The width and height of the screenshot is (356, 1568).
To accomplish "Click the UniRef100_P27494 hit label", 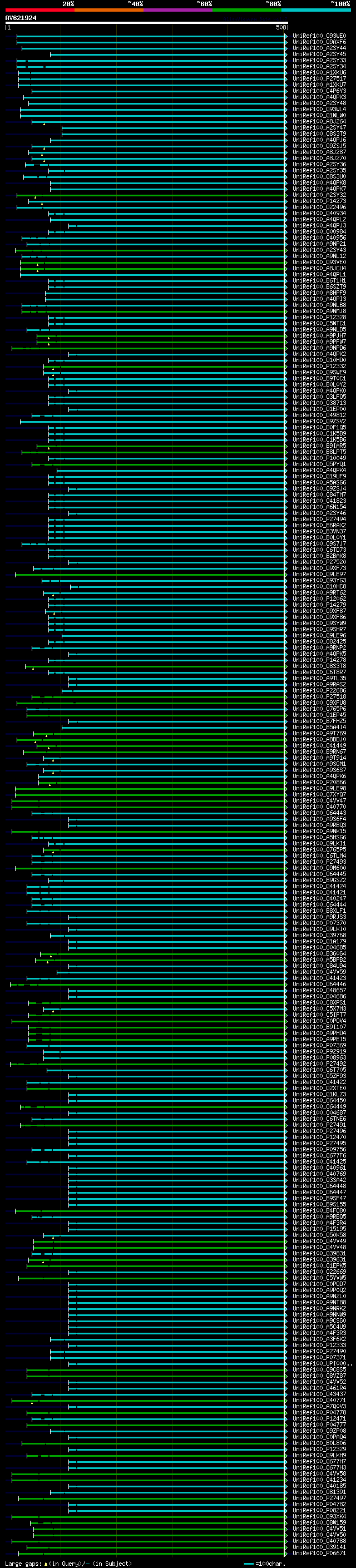I will (319, 519).
